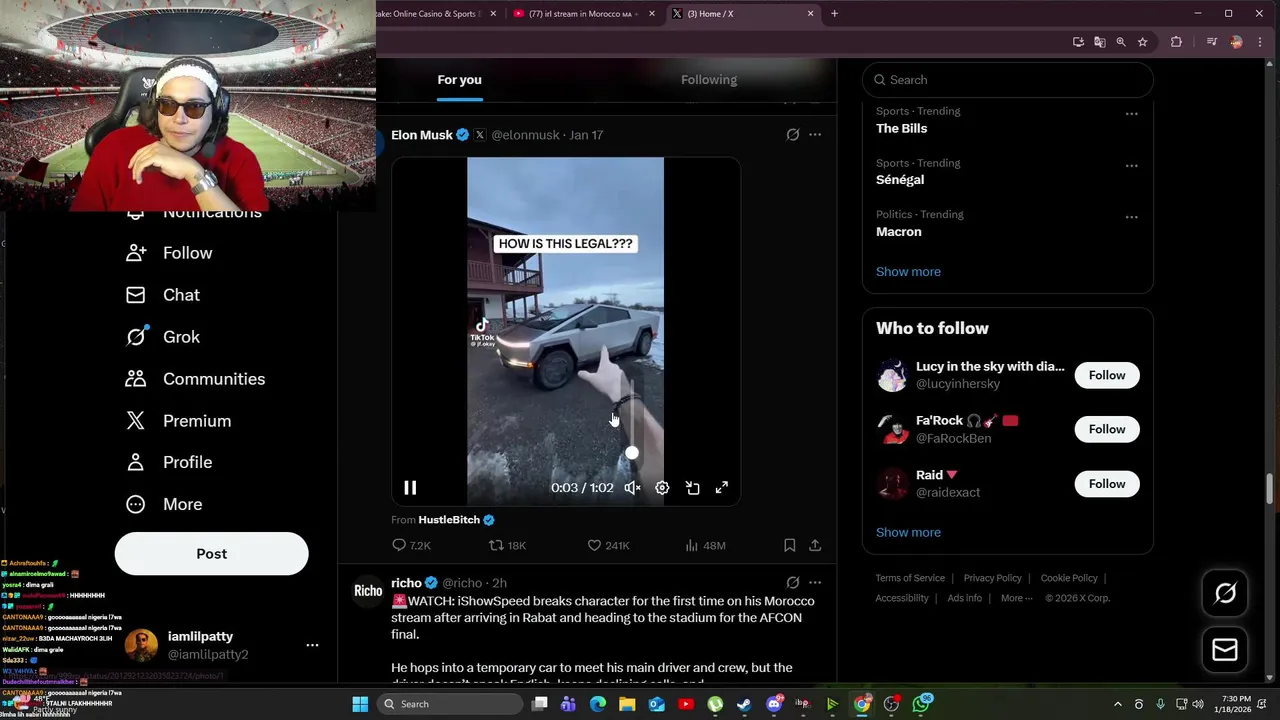1280x720 pixels.
Task: Open the Follow item in X sidebar
Action: click(169, 253)
